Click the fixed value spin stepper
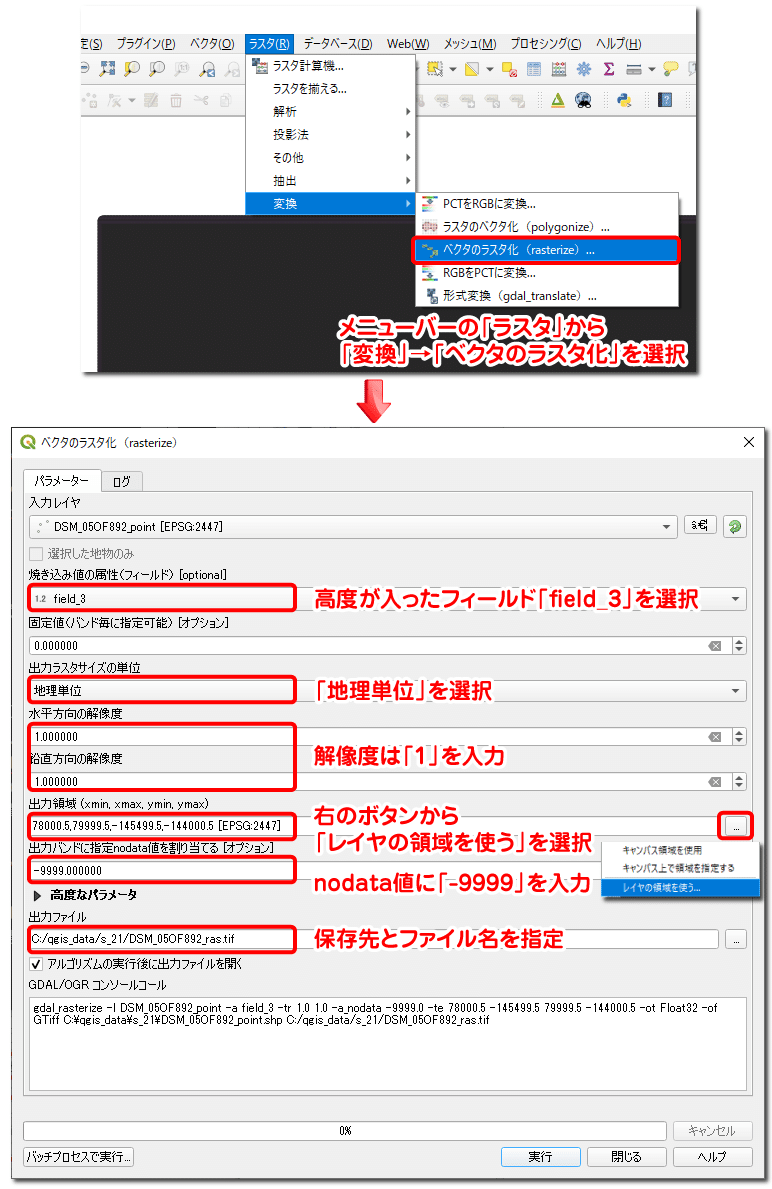Viewport: 772px width, 1189px height. (739, 646)
